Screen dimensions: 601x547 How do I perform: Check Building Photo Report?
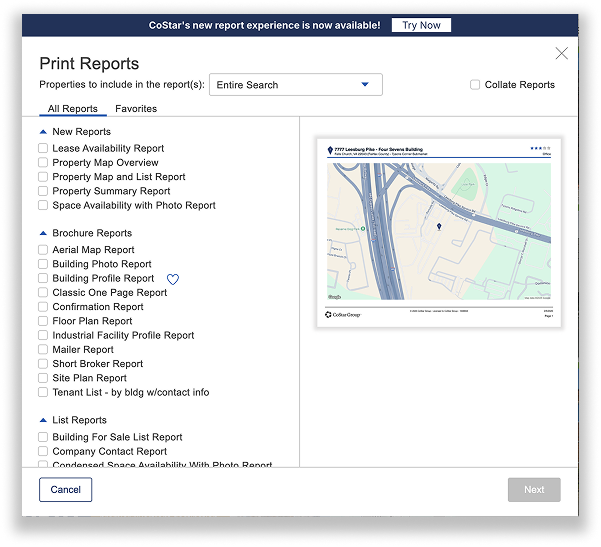pos(43,264)
